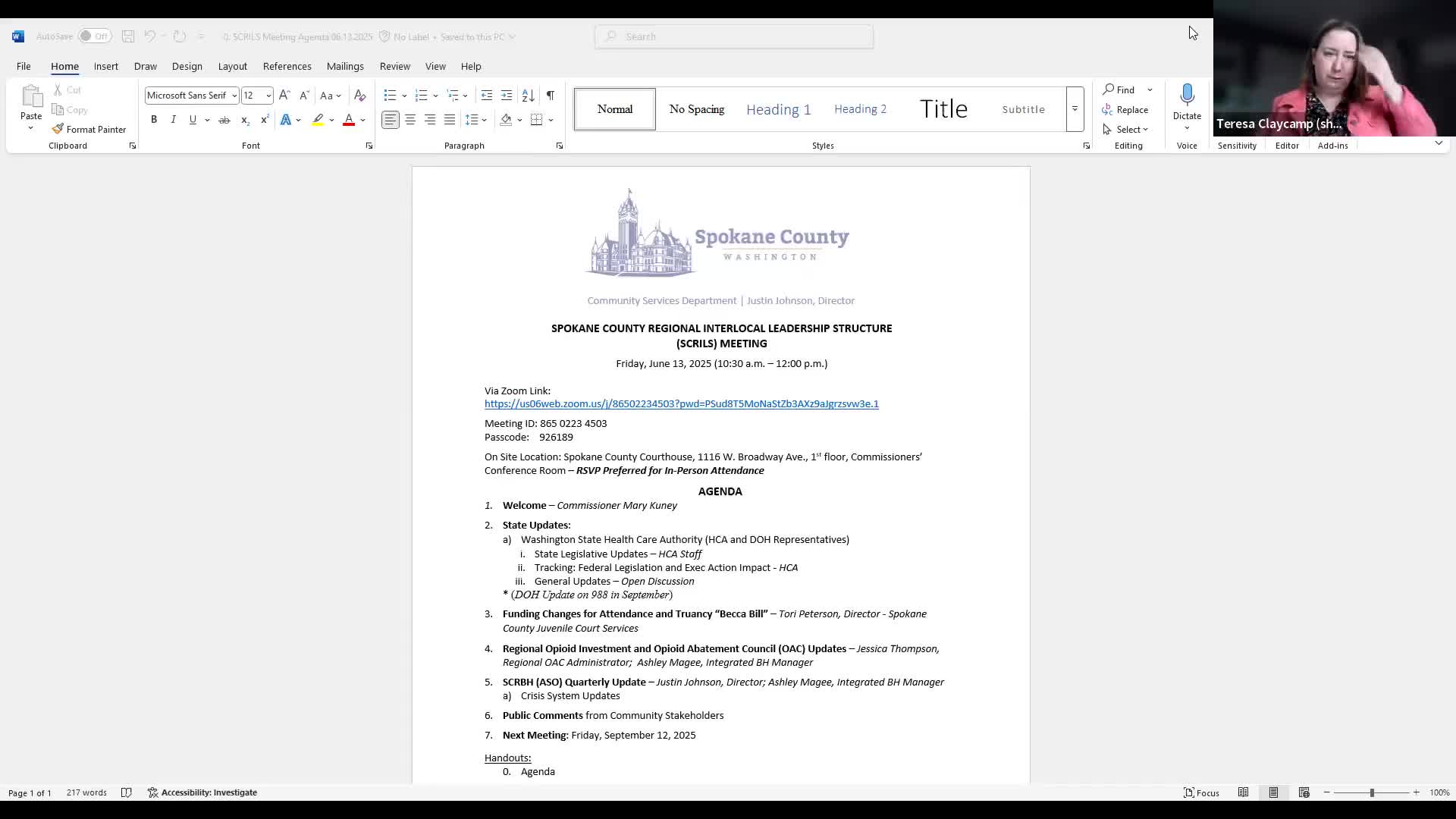
Task: Apply the Heading 1 style
Action: pos(778,109)
